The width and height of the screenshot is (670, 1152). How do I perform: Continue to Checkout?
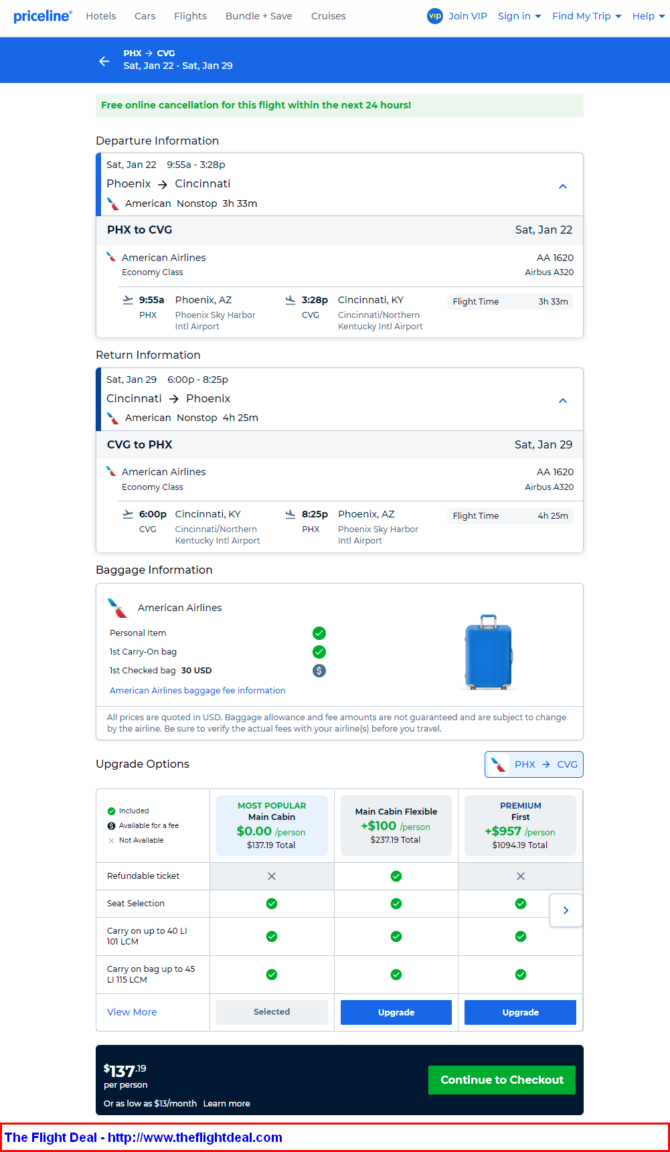pos(502,1080)
